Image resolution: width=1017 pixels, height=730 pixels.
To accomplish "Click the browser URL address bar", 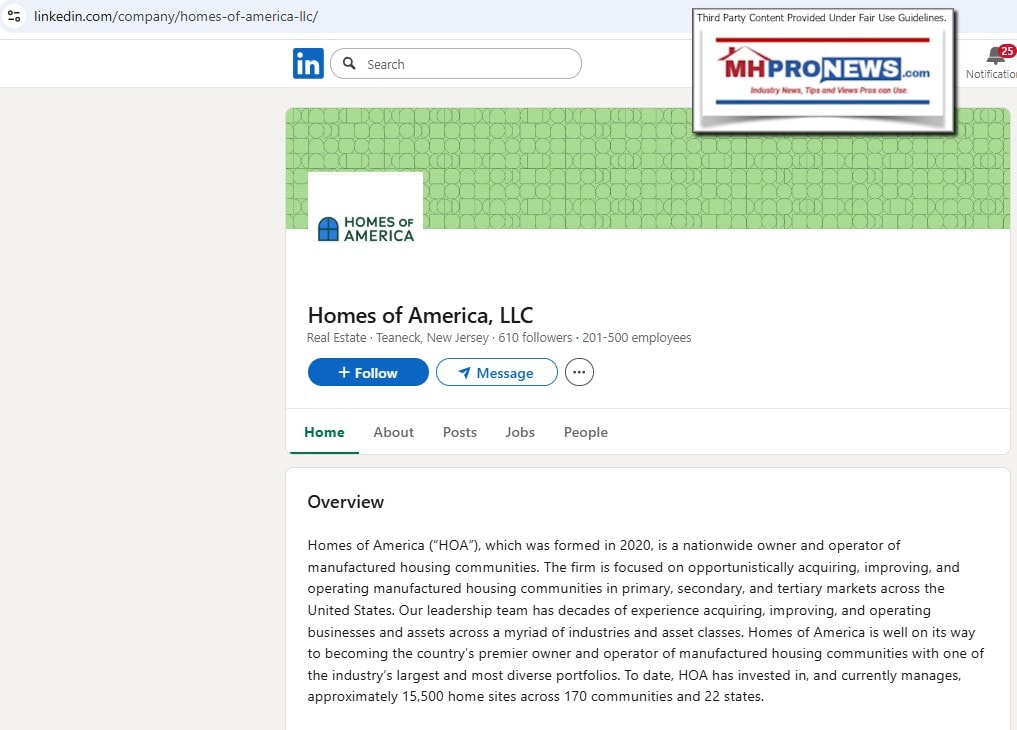I will (x=300, y=17).
